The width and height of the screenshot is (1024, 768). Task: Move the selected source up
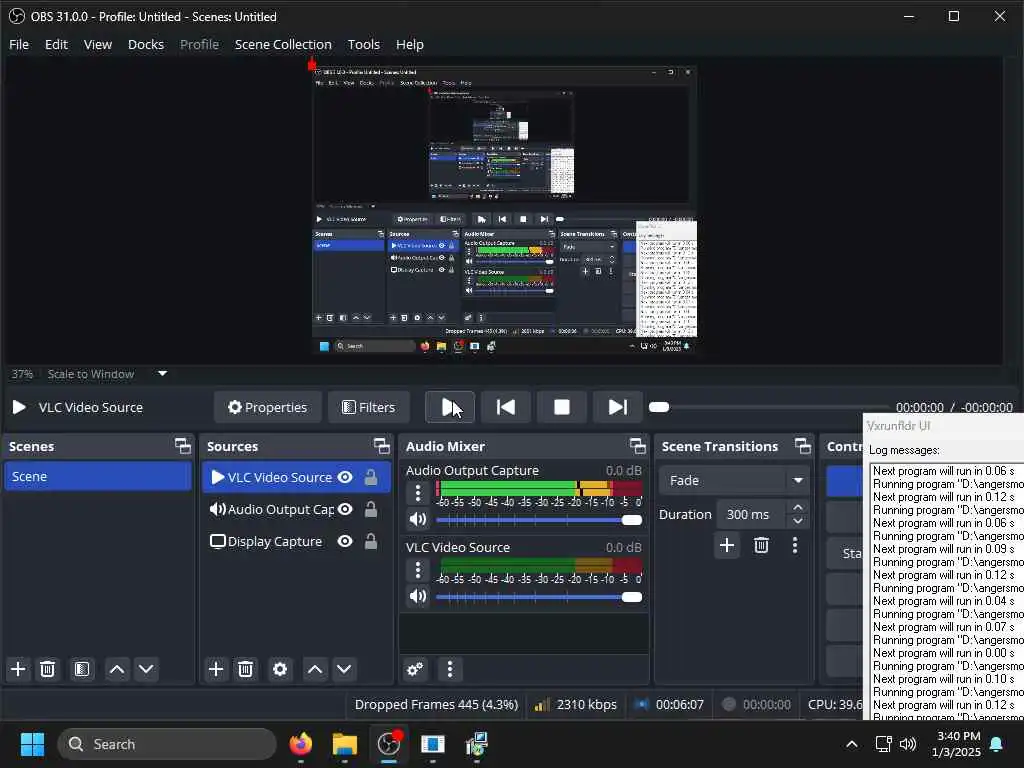pos(315,669)
